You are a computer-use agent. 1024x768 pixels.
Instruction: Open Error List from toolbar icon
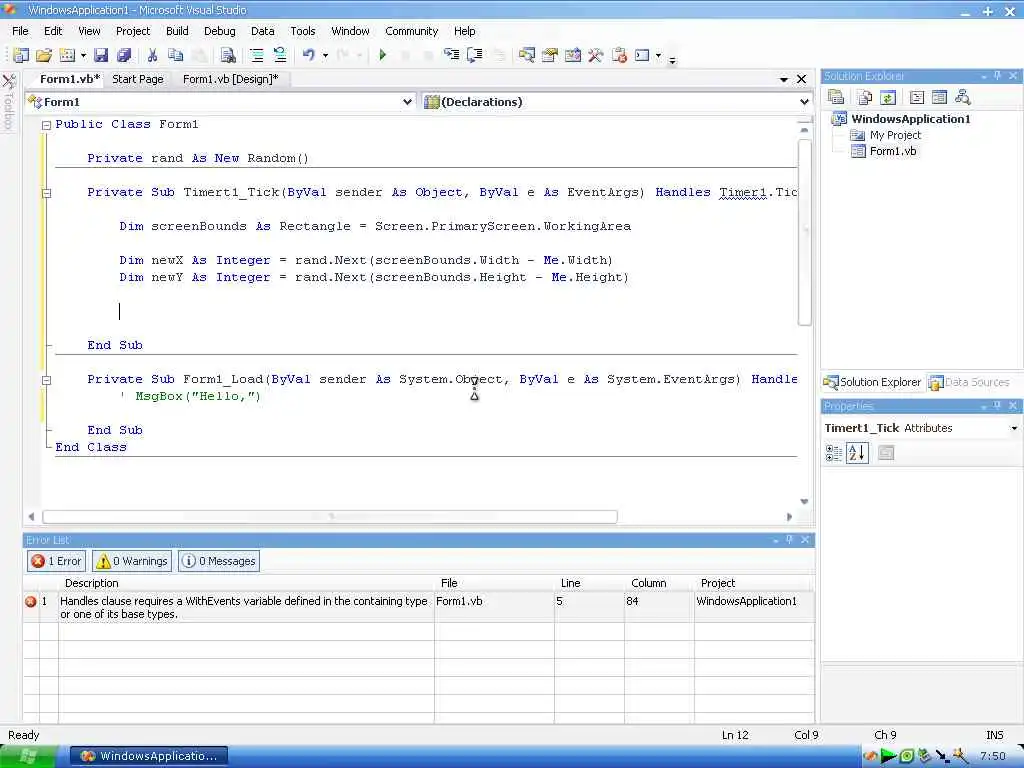pos(619,56)
